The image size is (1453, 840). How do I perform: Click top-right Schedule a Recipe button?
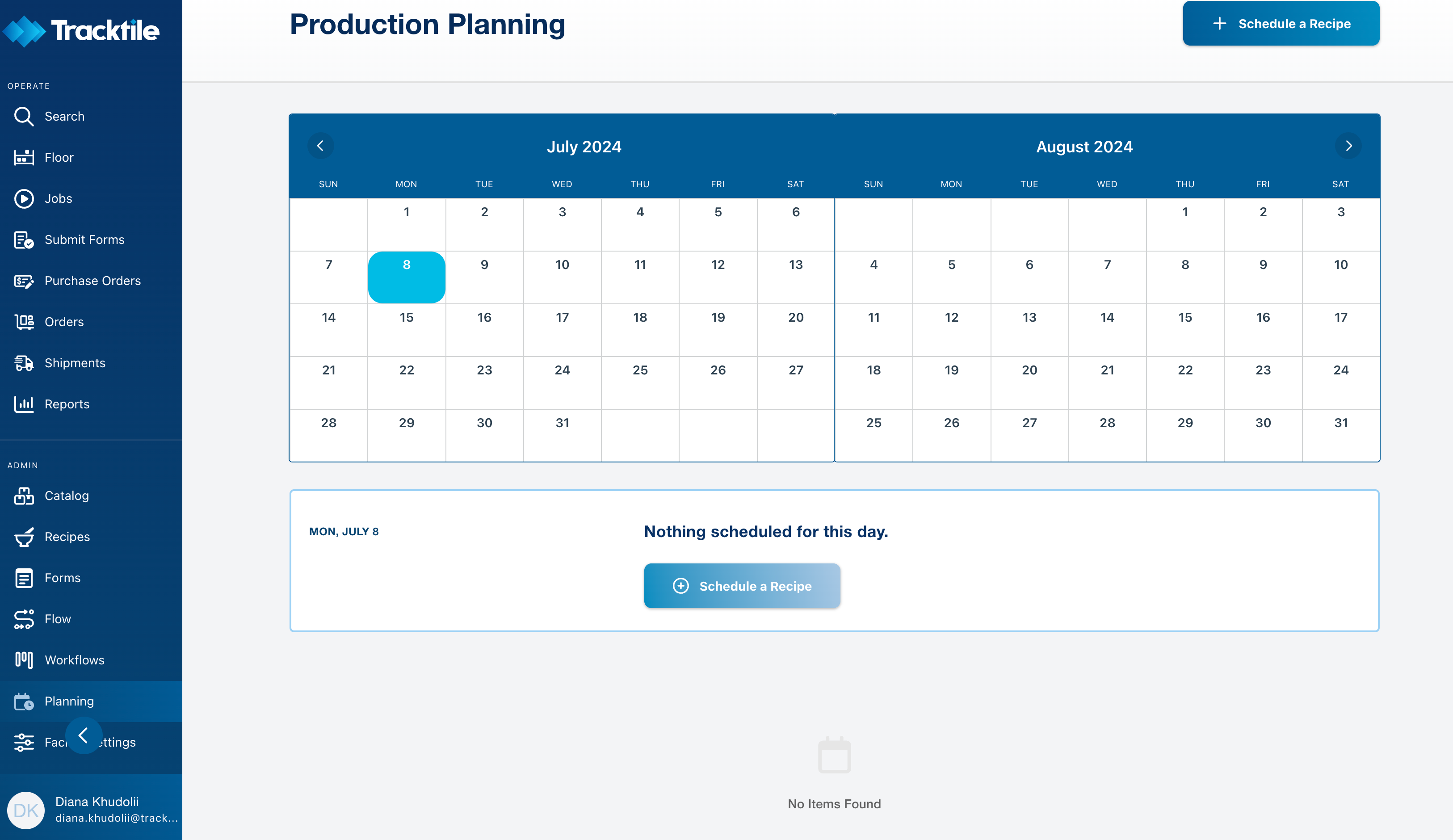pos(1281,24)
